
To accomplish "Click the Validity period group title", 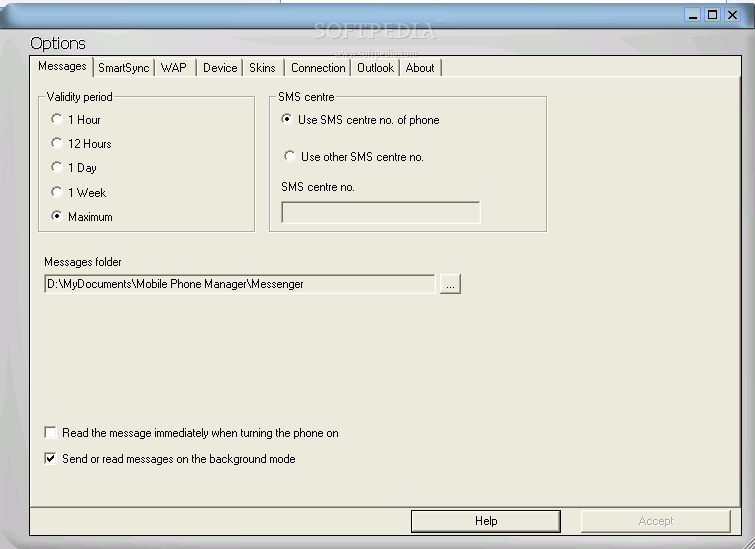I will pyautogui.click(x=79, y=97).
